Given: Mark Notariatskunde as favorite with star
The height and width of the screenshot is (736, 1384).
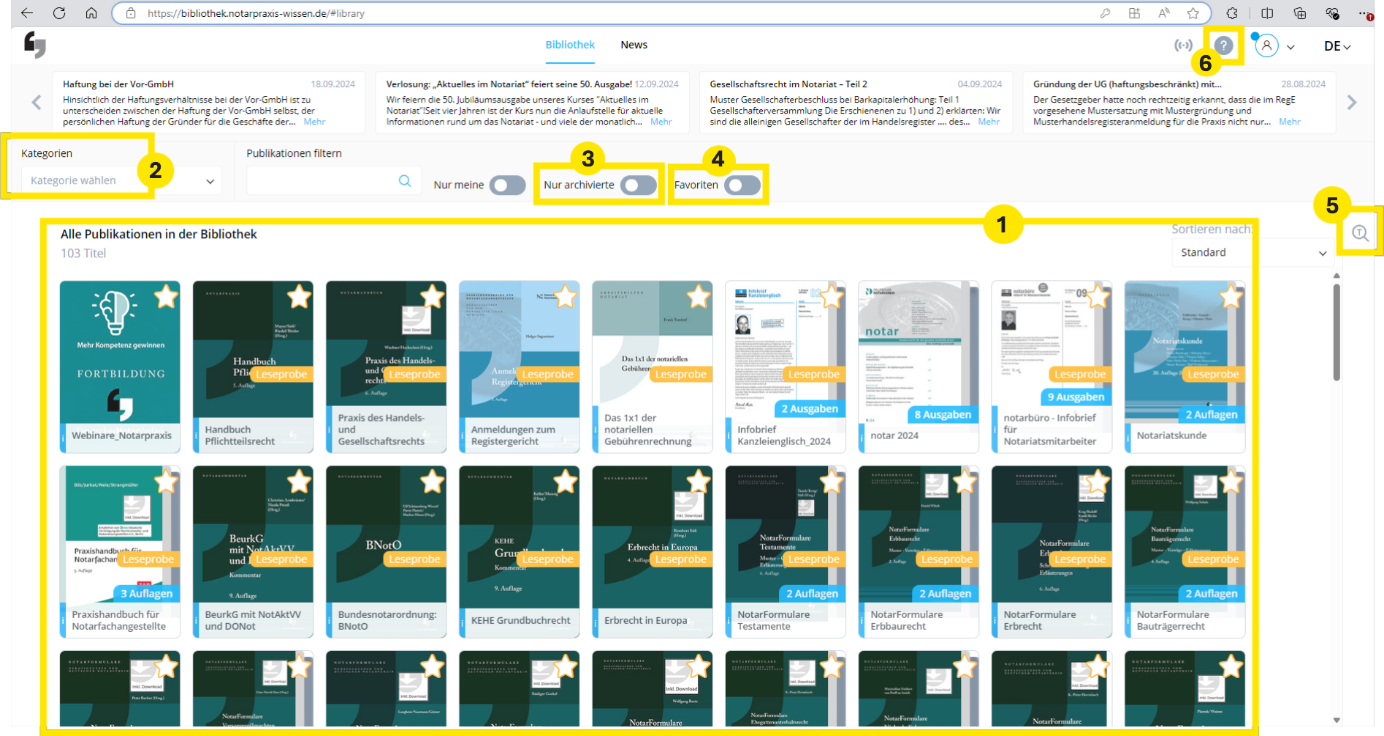Looking at the screenshot, I should [x=1231, y=296].
